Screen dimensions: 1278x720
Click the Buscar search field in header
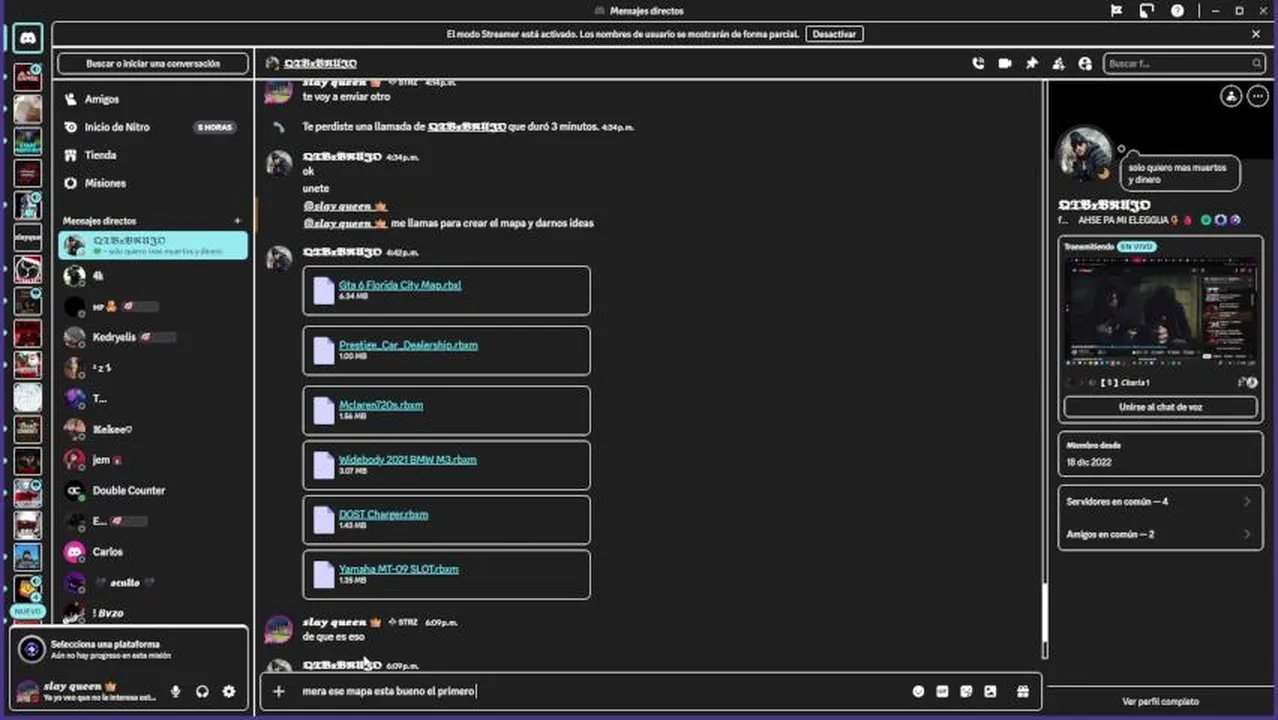tap(1184, 63)
